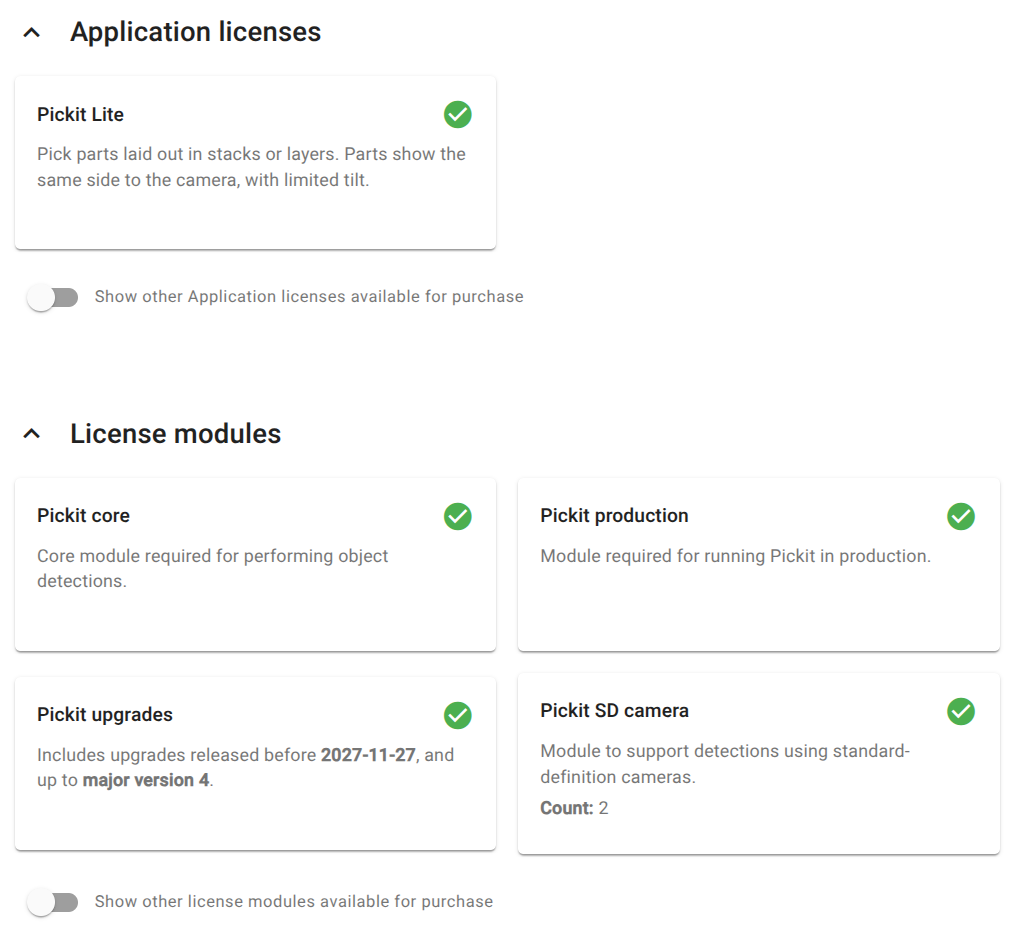Viewport: 1015px width, 934px height.
Task: Select the Pickit core module title
Action: 83,516
